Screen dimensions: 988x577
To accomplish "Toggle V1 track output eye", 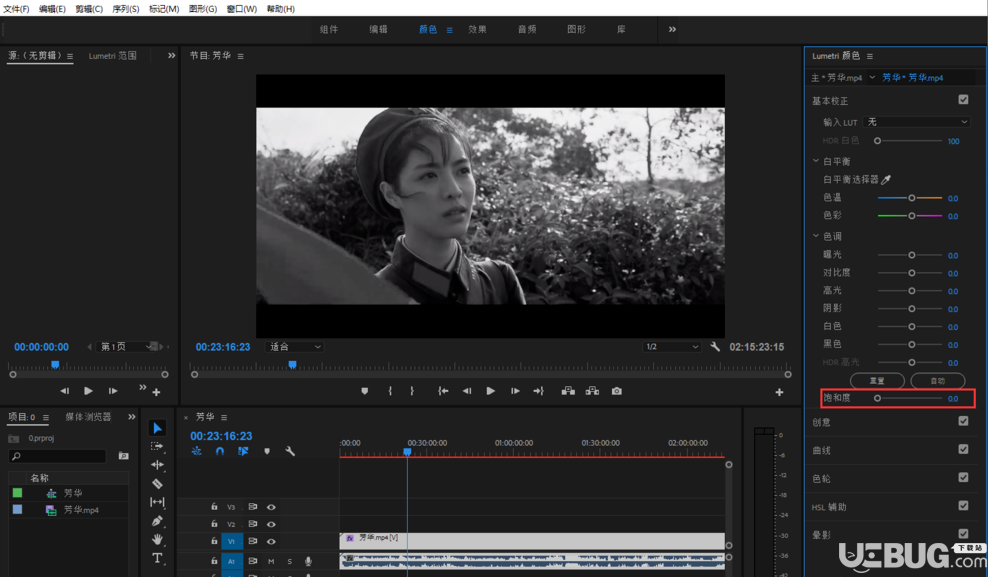I will click(271, 541).
